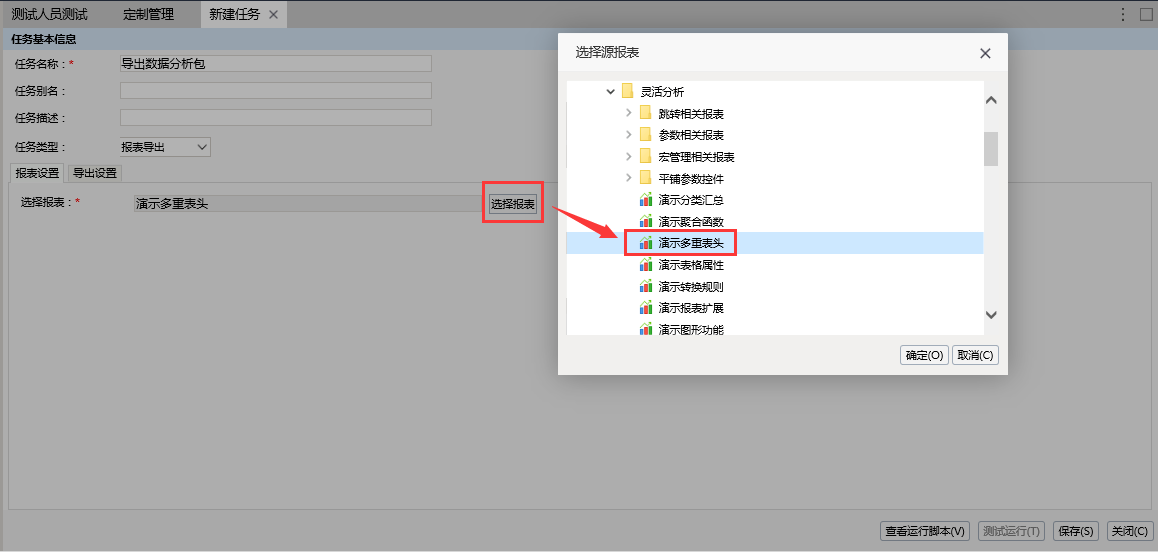Screen dimensions: 1158x552
Task: Open the 报表设置 sub-tab
Action: click(37, 173)
